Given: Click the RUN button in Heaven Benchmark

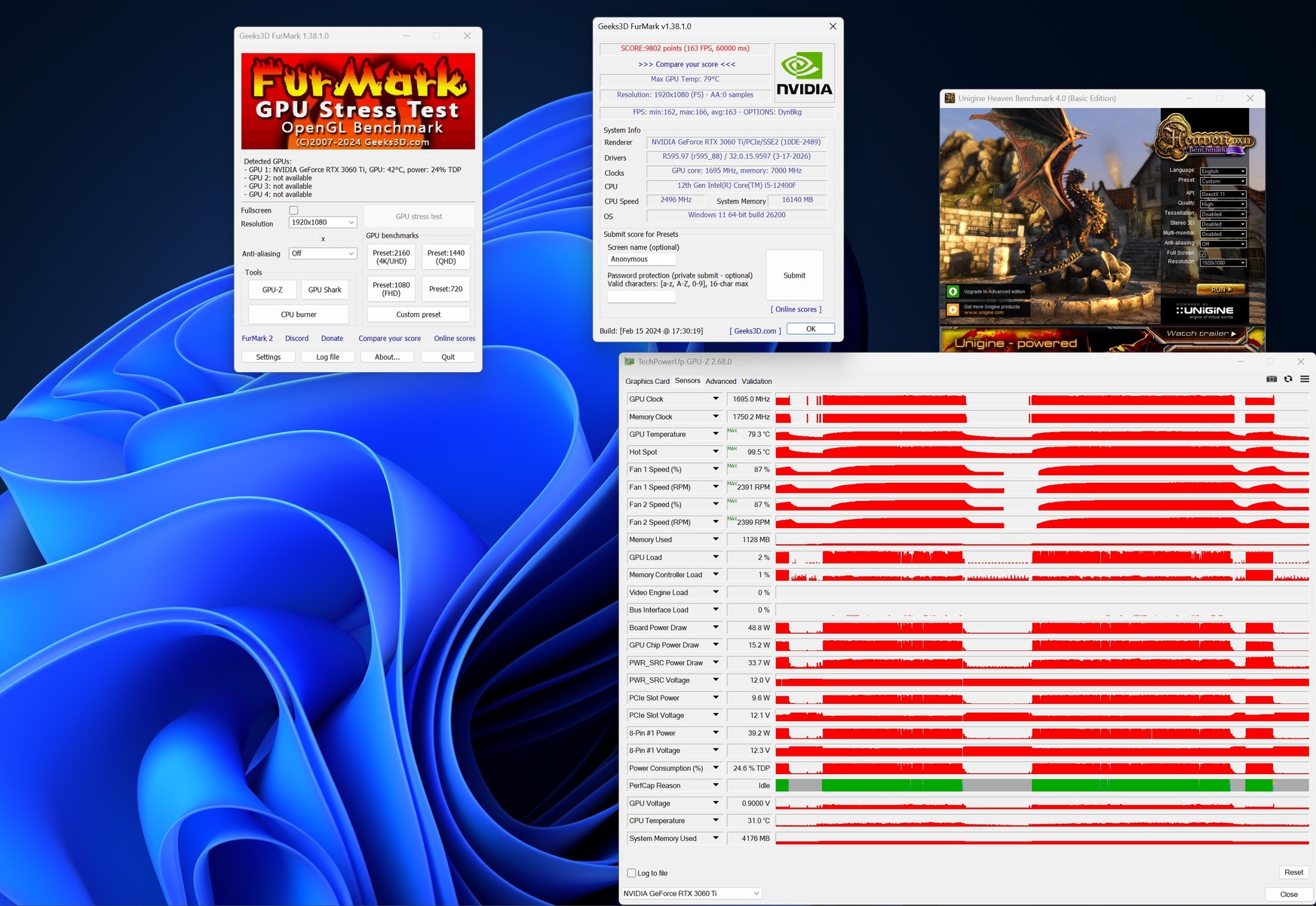Looking at the screenshot, I should click(x=1220, y=290).
